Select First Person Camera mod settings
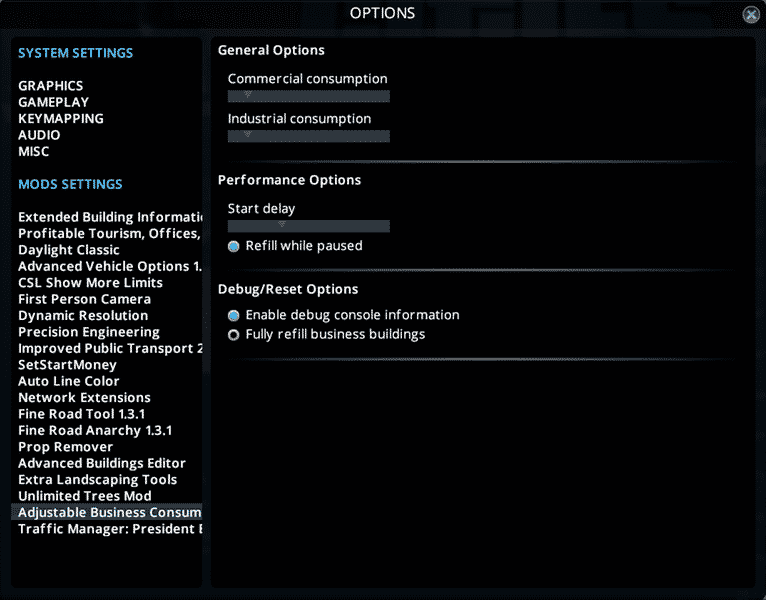Viewport: 766px width, 600px height. 85,299
